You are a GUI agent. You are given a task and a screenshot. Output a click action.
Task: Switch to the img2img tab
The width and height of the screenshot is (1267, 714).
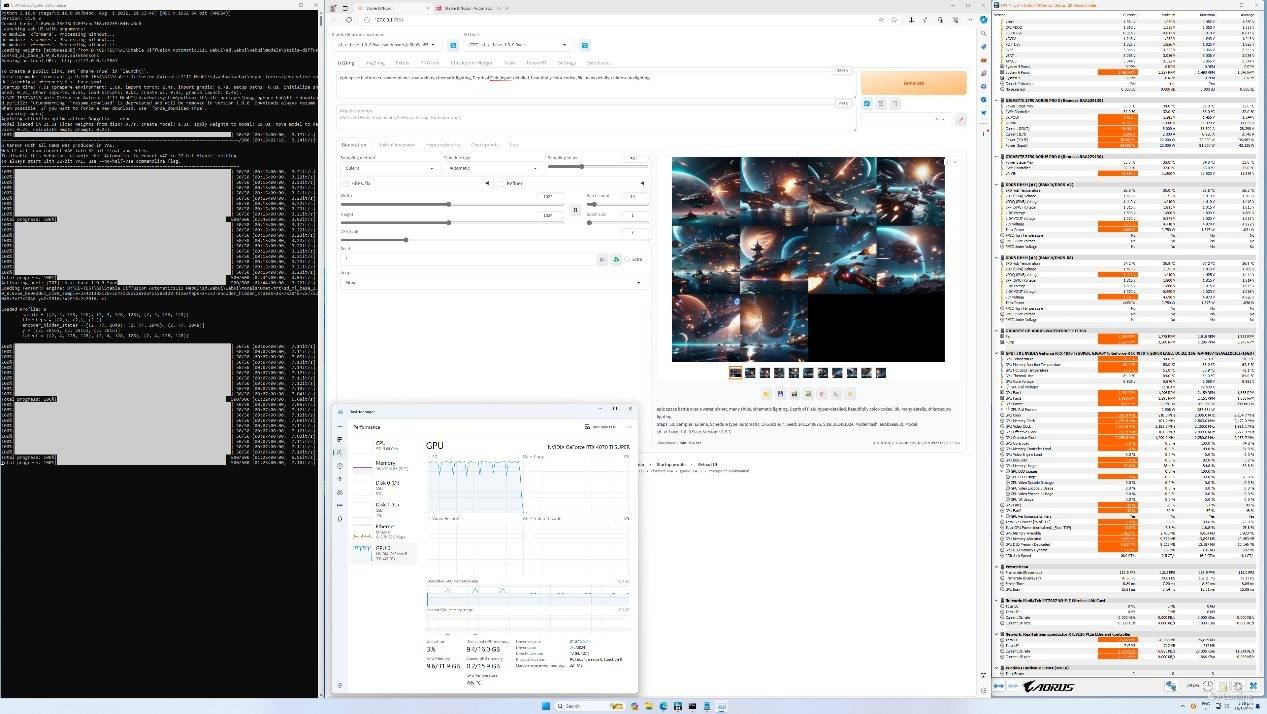point(376,63)
